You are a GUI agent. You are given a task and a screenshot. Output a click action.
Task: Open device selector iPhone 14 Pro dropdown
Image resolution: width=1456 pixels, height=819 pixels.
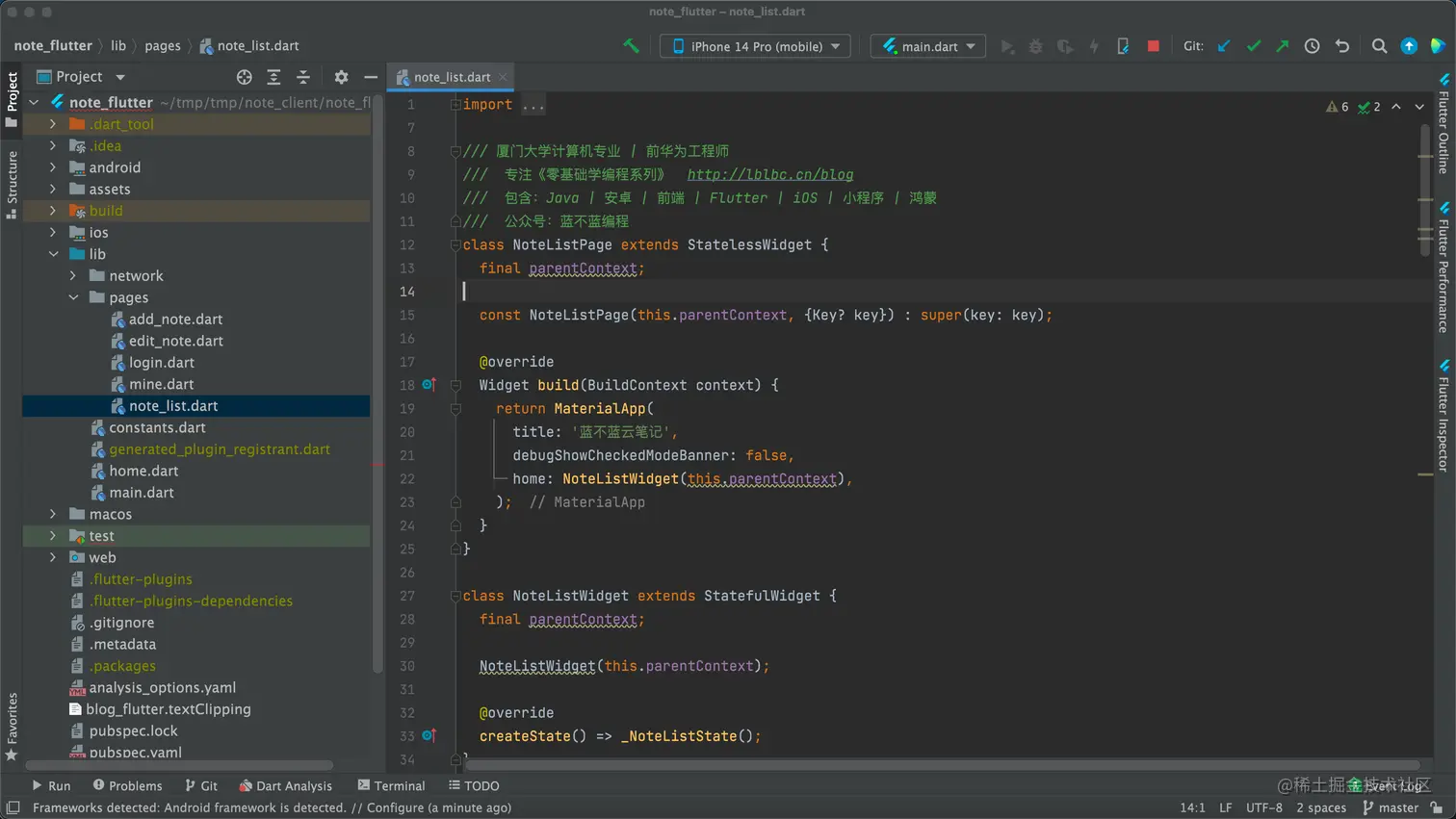tap(755, 46)
